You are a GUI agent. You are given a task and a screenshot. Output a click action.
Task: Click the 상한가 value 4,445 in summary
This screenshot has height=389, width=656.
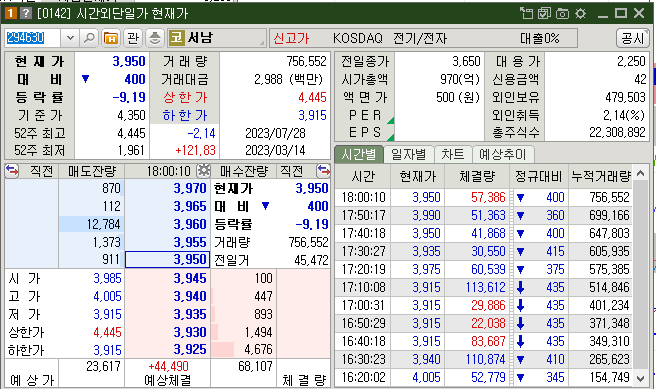coord(312,97)
